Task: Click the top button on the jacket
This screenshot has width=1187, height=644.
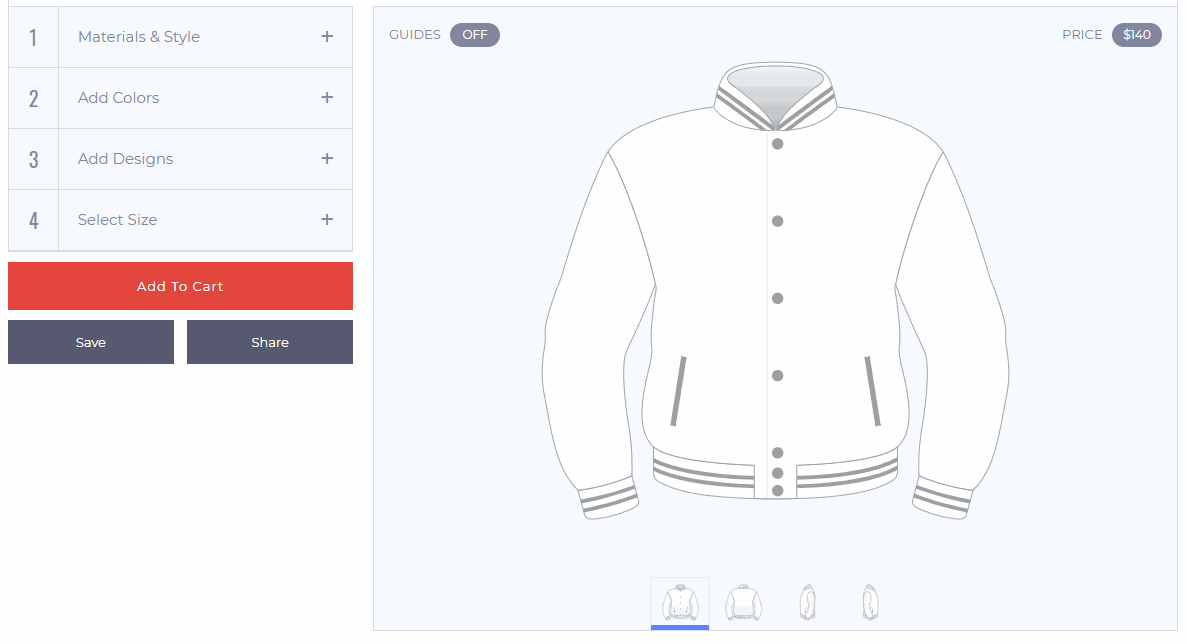Action: (777, 144)
